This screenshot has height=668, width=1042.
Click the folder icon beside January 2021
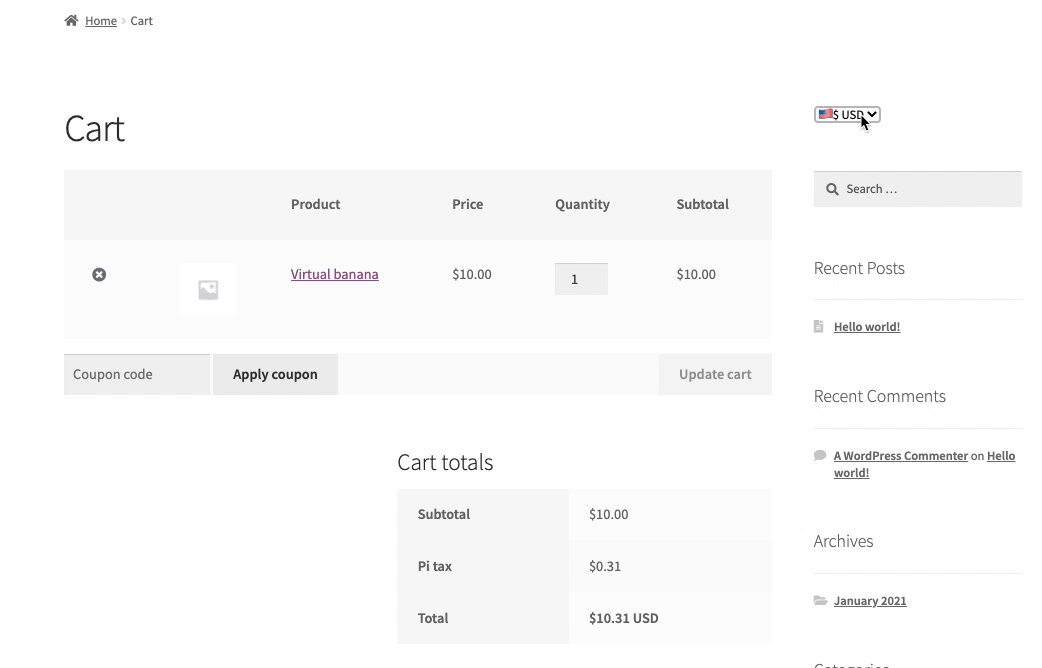click(x=821, y=600)
